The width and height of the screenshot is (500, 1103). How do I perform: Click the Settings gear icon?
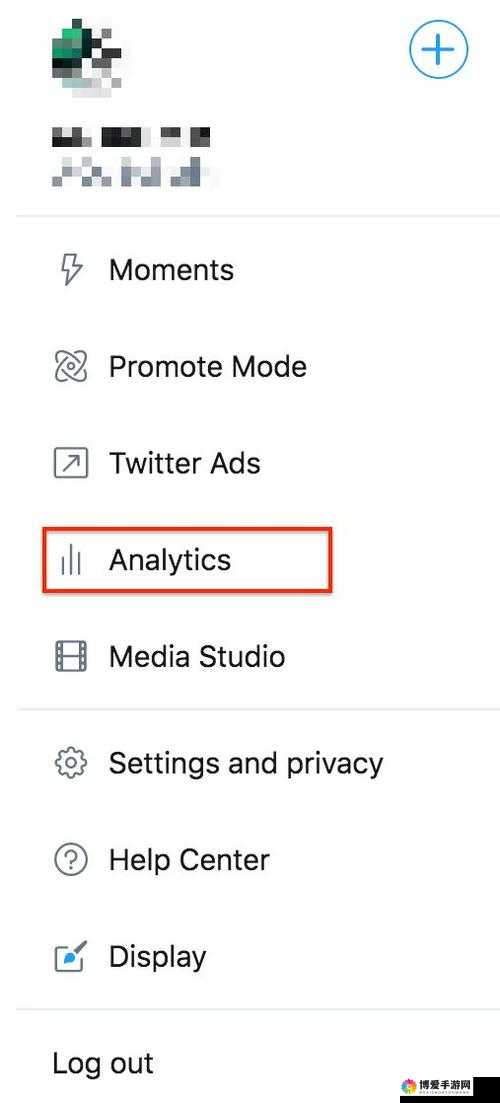pos(71,763)
